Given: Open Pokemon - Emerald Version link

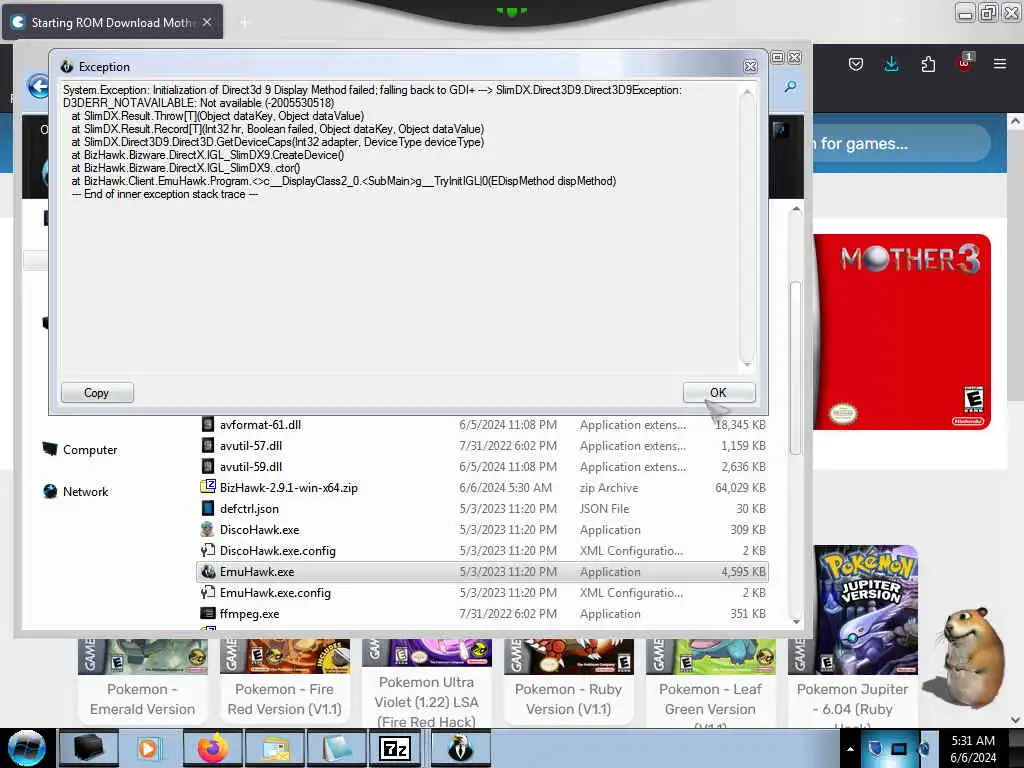Looking at the screenshot, I should [x=142, y=699].
